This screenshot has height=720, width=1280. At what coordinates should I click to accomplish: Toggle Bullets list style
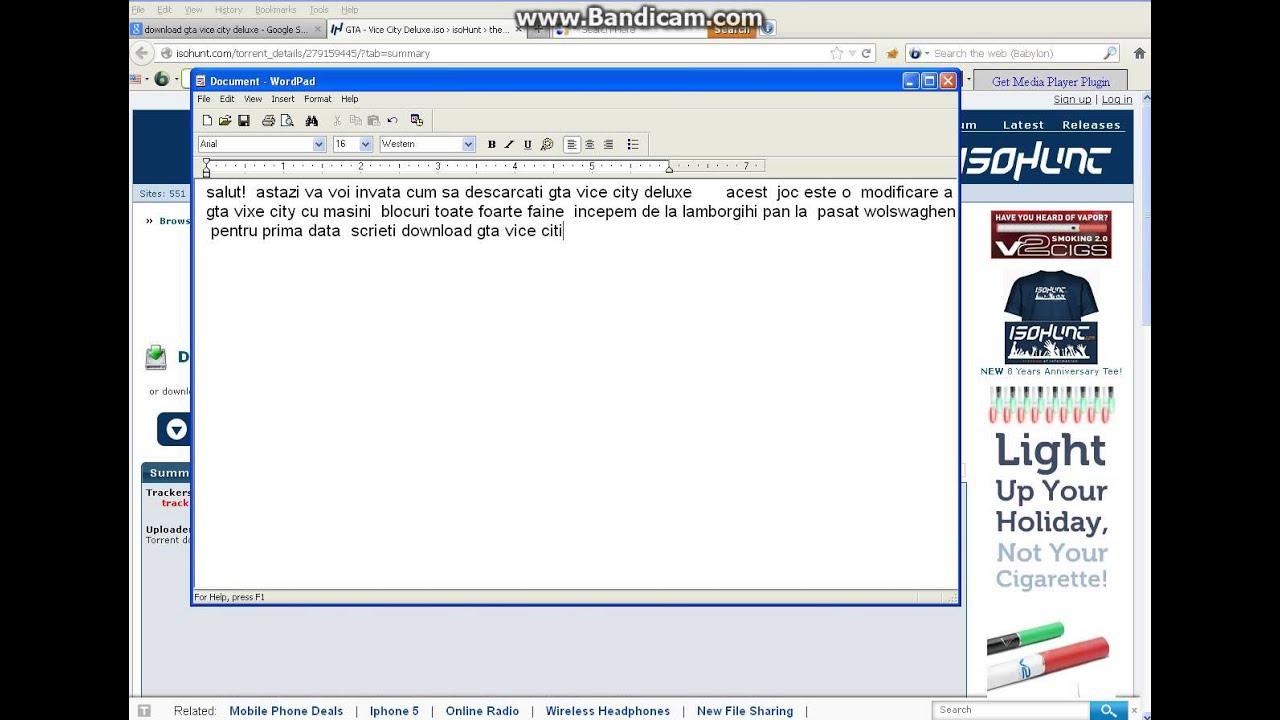(x=632, y=145)
